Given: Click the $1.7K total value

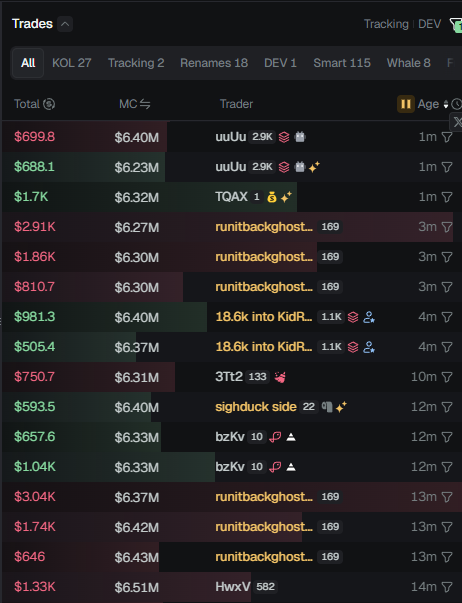Looking at the screenshot, I should click(x=31, y=197).
